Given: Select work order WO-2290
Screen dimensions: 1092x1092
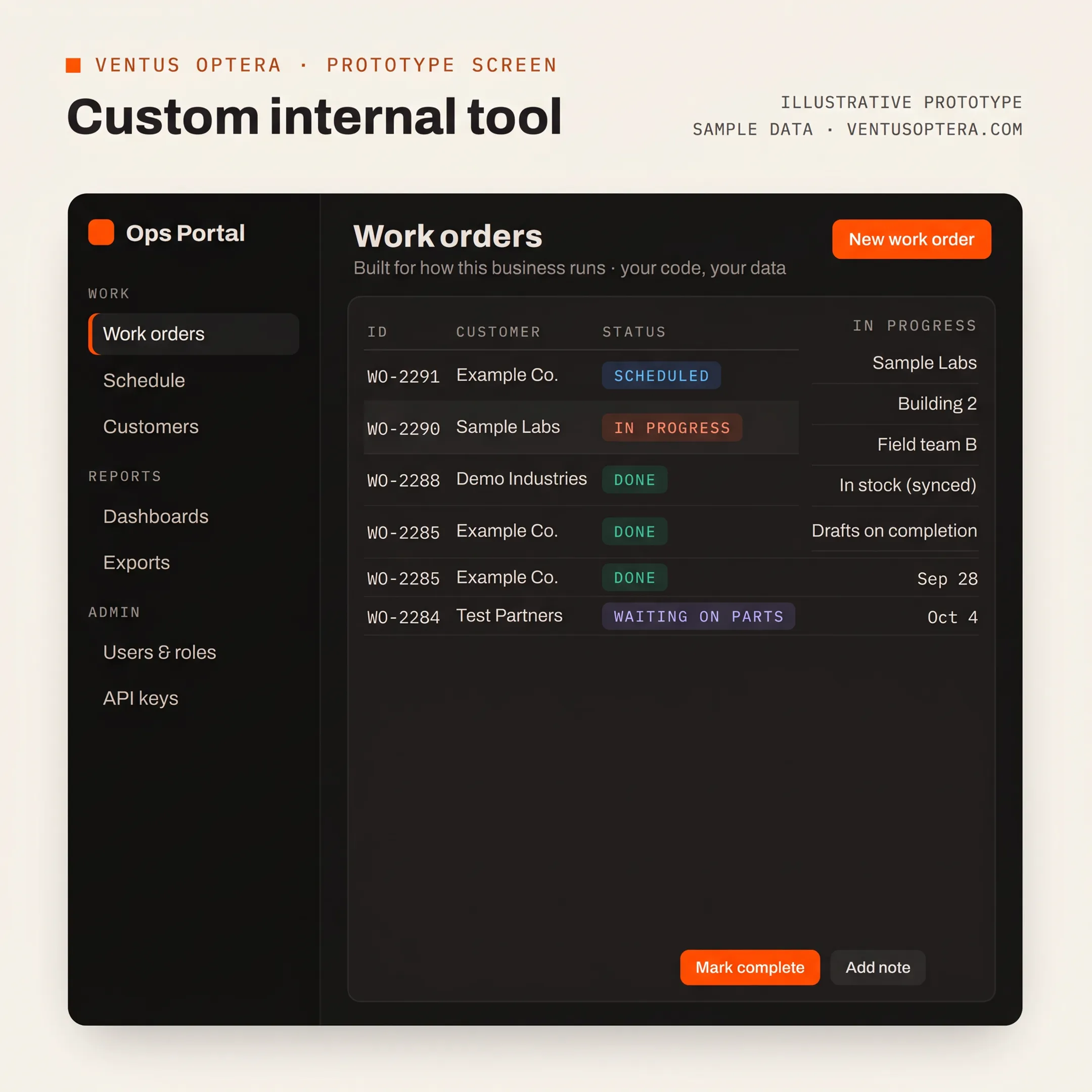Looking at the screenshot, I should click(403, 428).
